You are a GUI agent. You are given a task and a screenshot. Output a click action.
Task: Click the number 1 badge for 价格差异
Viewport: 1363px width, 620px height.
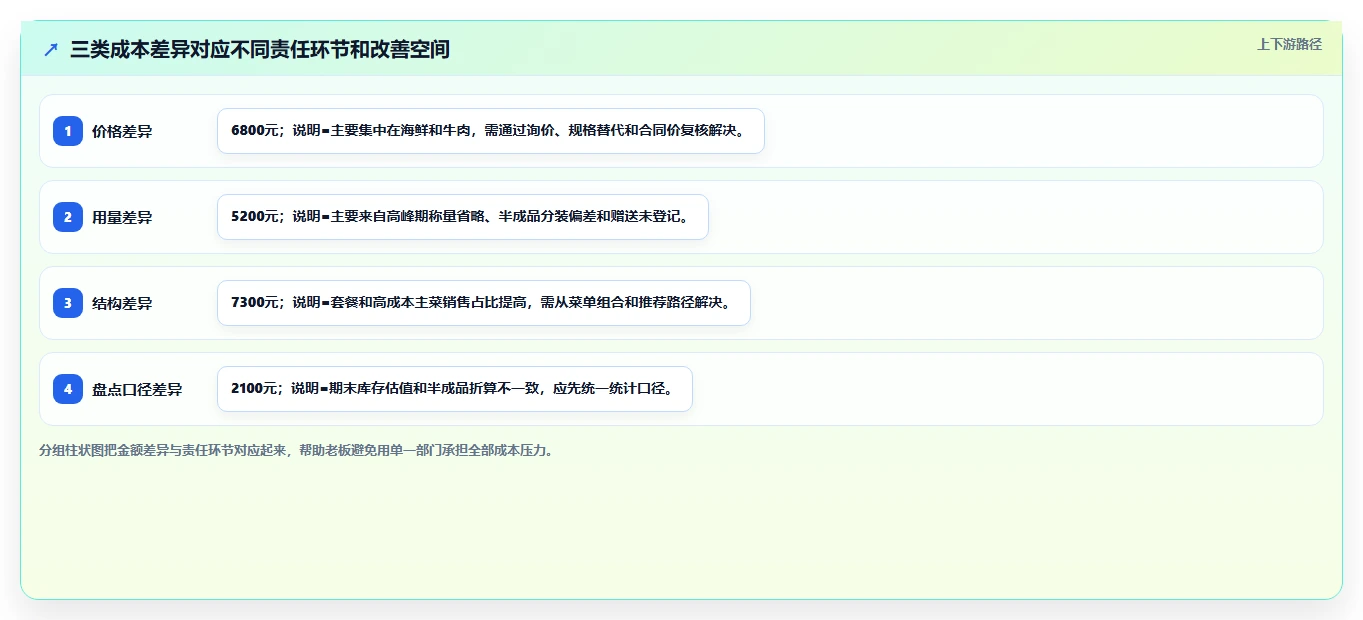point(68,131)
